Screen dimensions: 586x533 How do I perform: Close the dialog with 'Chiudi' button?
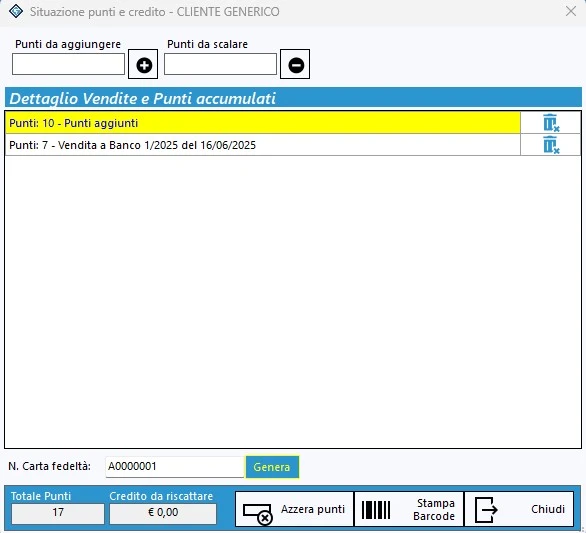(519, 509)
